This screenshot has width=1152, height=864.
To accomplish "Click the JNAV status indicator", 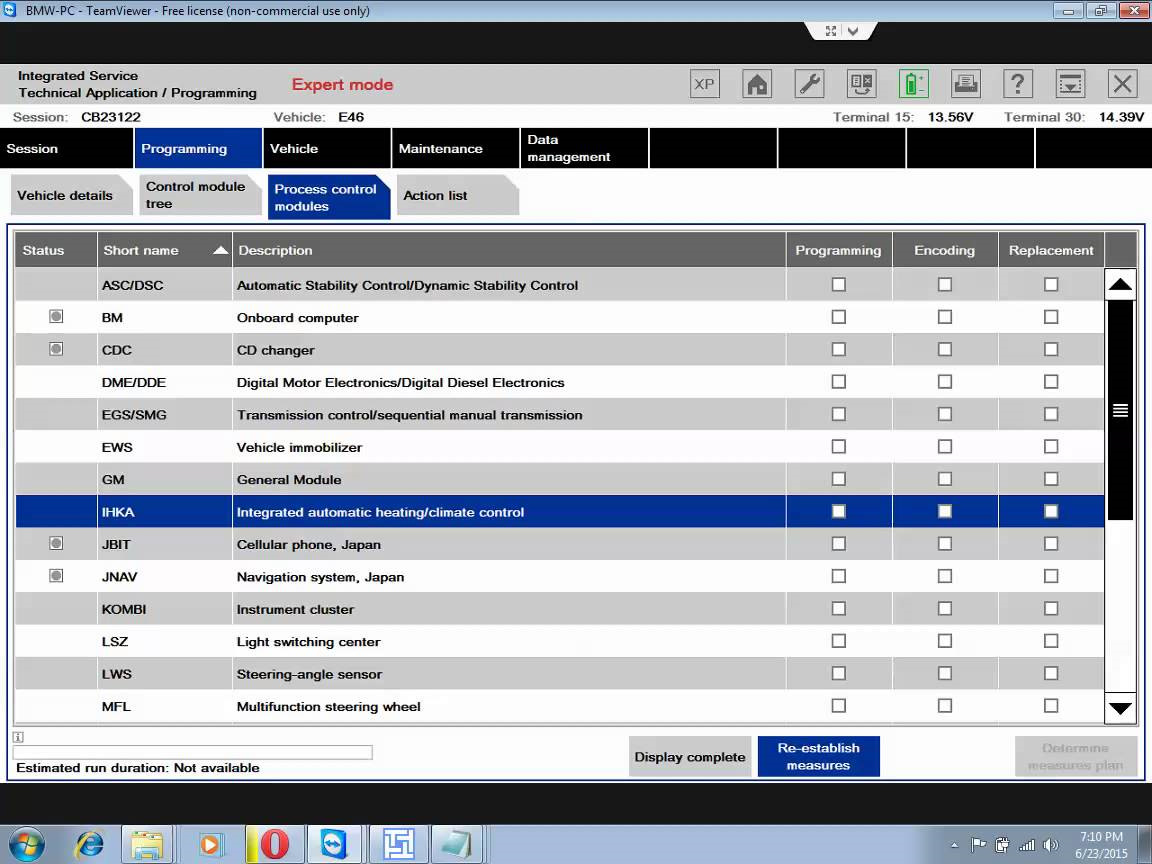I will coord(56,576).
